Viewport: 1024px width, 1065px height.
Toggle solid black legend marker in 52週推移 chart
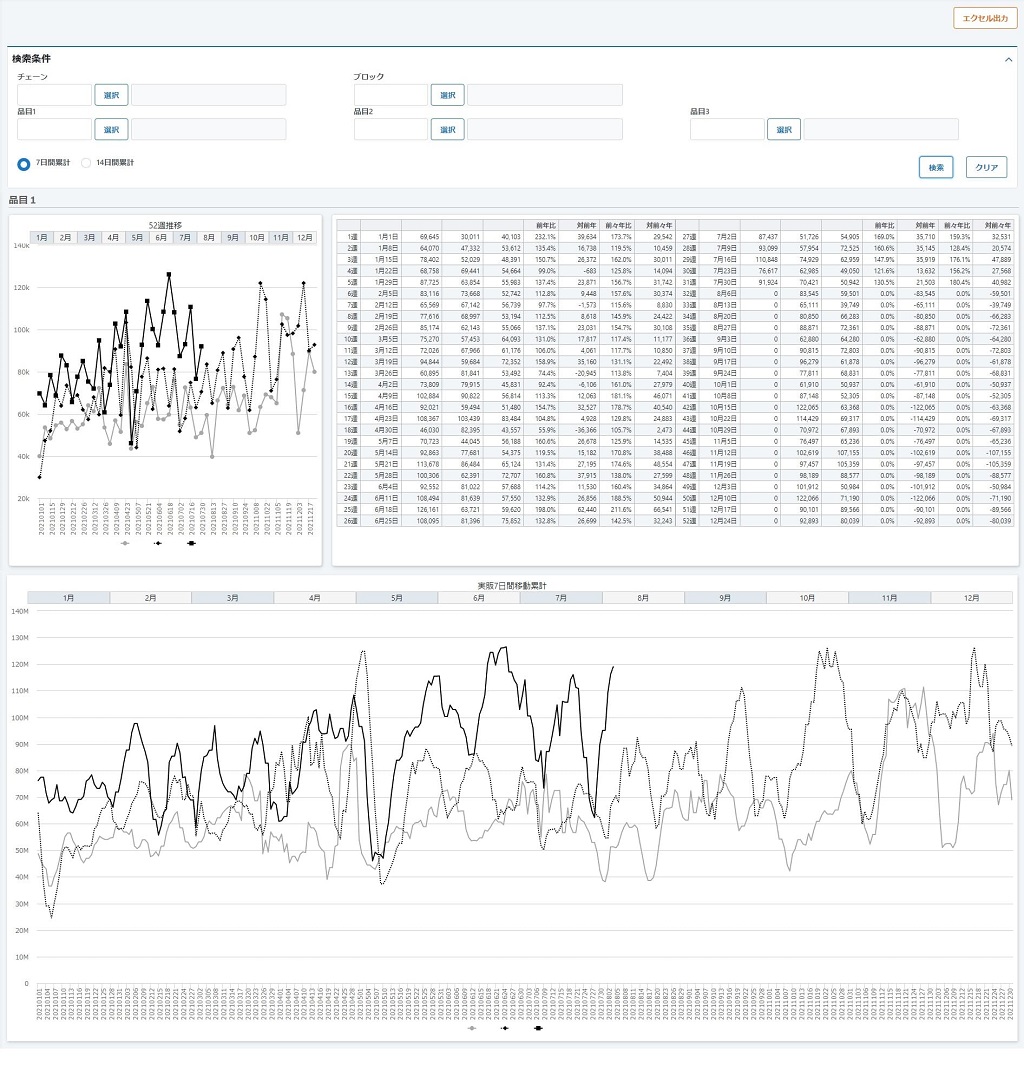(x=191, y=543)
